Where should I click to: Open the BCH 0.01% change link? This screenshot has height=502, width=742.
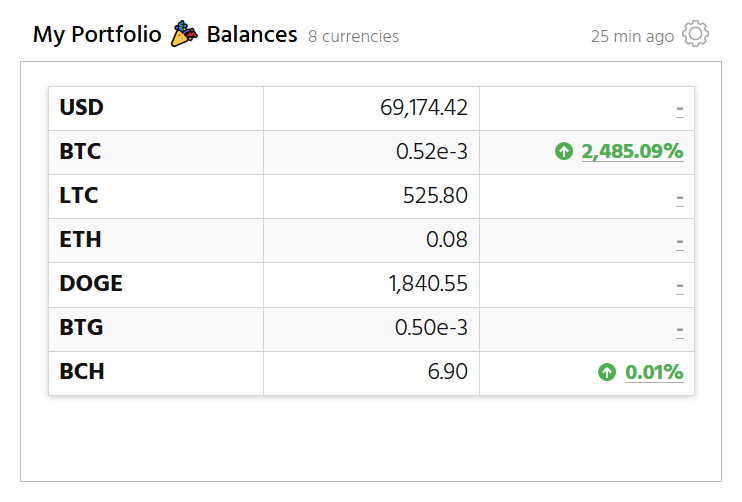(x=654, y=372)
